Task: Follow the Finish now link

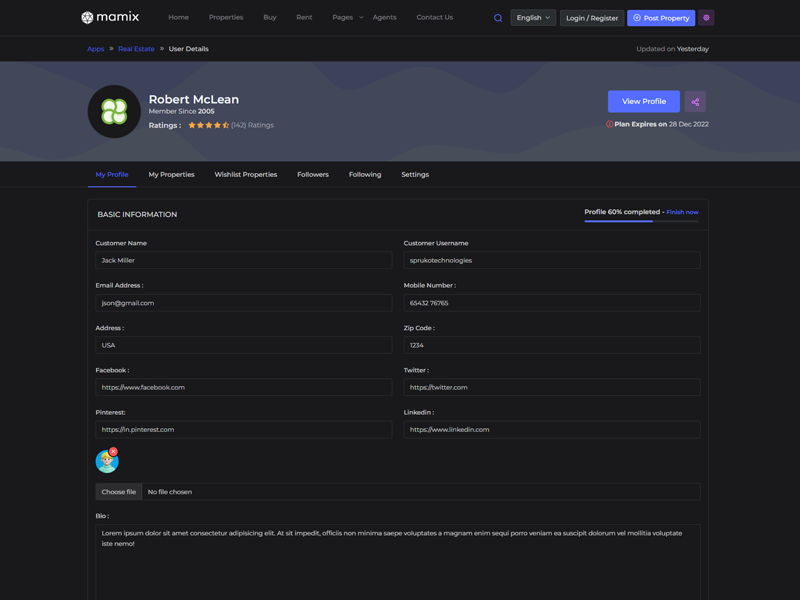Action: tap(682, 212)
